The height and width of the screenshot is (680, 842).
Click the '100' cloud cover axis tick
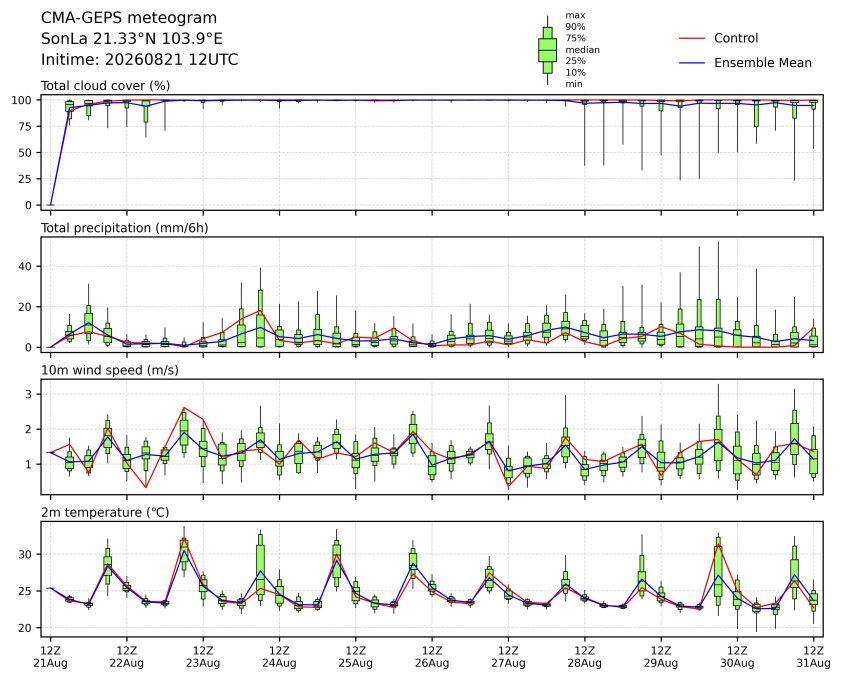(23, 100)
